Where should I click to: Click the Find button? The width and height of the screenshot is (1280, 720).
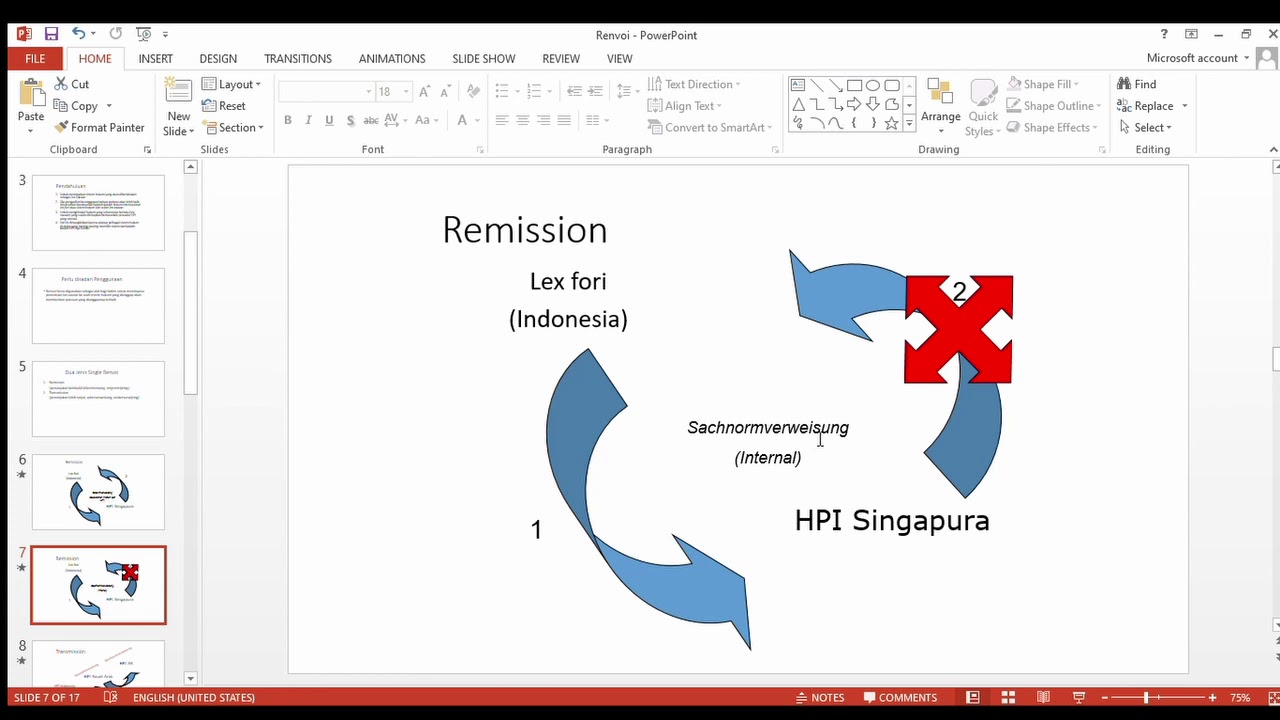pos(1137,84)
